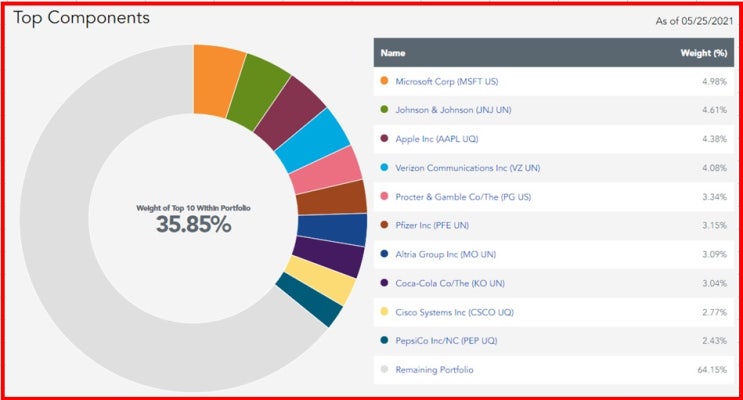Click the yellow Cisco legend dot
The width and height of the screenshot is (743, 400).
tap(384, 311)
